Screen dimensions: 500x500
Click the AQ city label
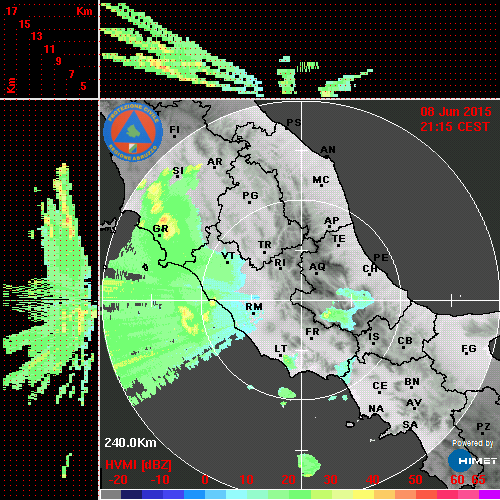coord(317,267)
